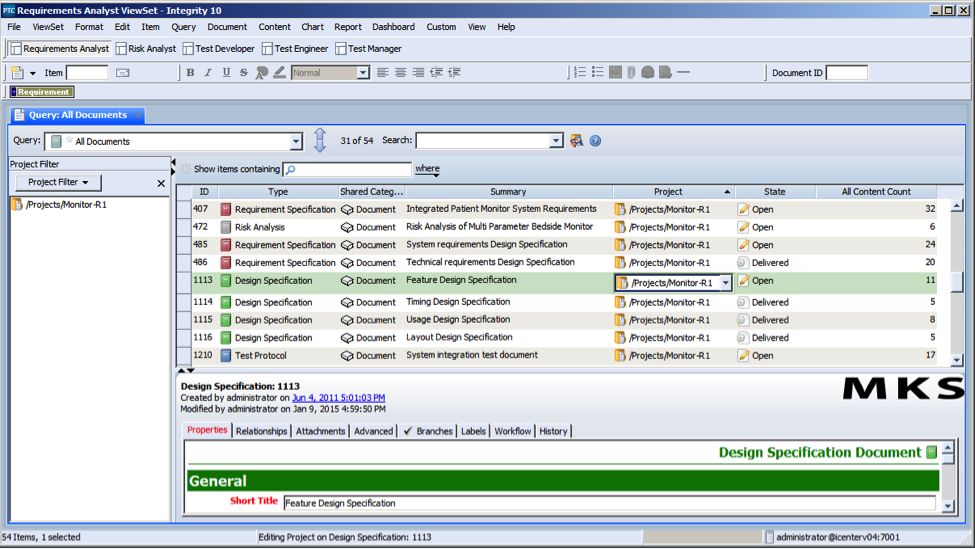Switch to the Branches tab
975x549 pixels.
tap(428, 431)
